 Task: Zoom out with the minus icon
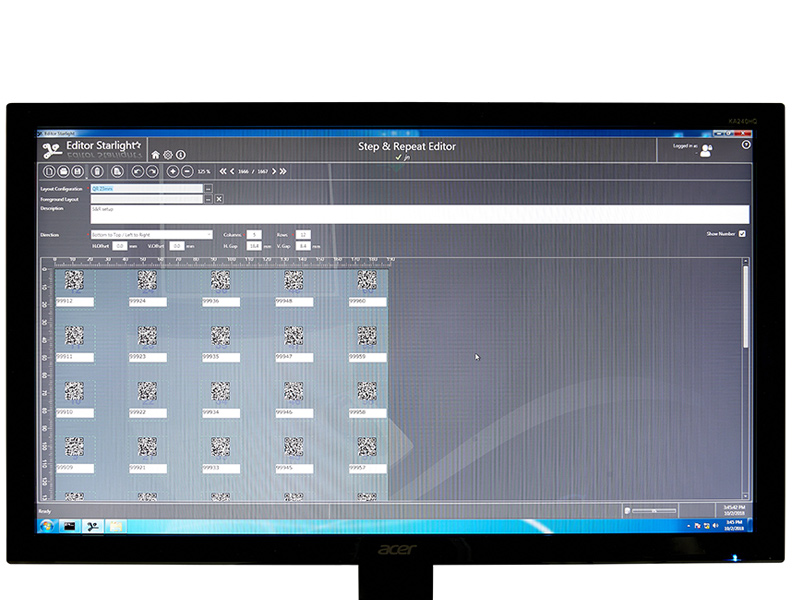187,171
